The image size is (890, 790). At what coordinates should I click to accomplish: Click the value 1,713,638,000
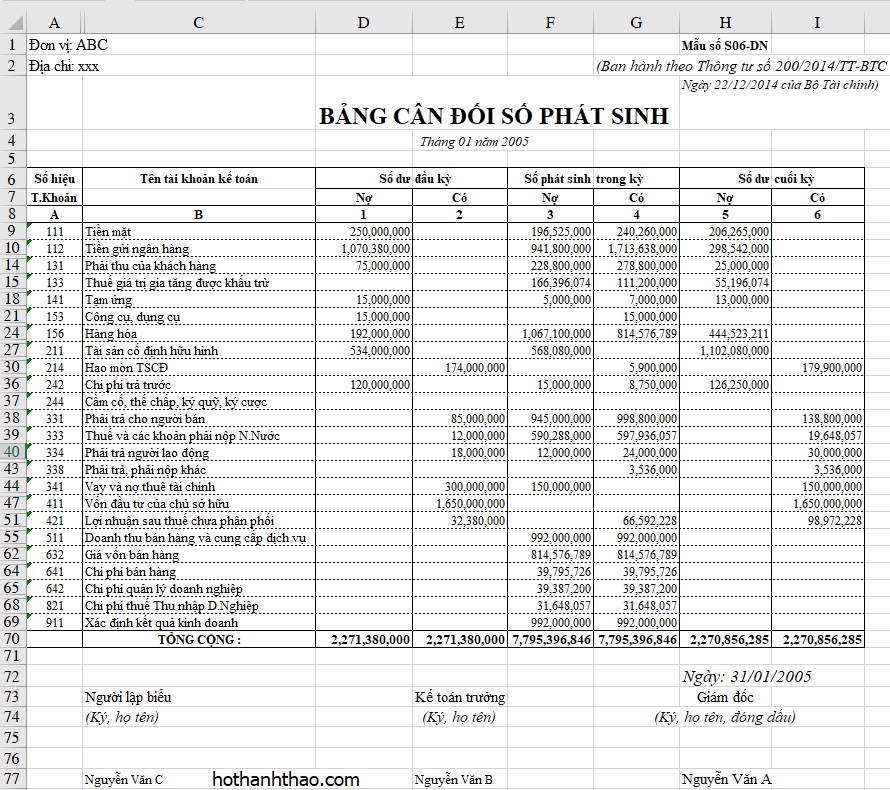coord(643,249)
